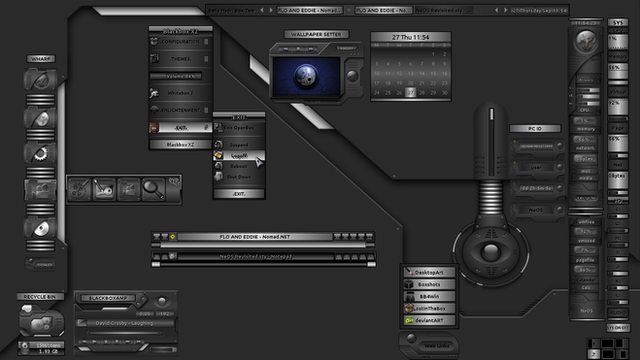Image resolution: width=640 pixels, height=360 pixels.
Task: Open the first Wharf folder icon under the WHARF label
Action: pyautogui.click(x=40, y=80)
